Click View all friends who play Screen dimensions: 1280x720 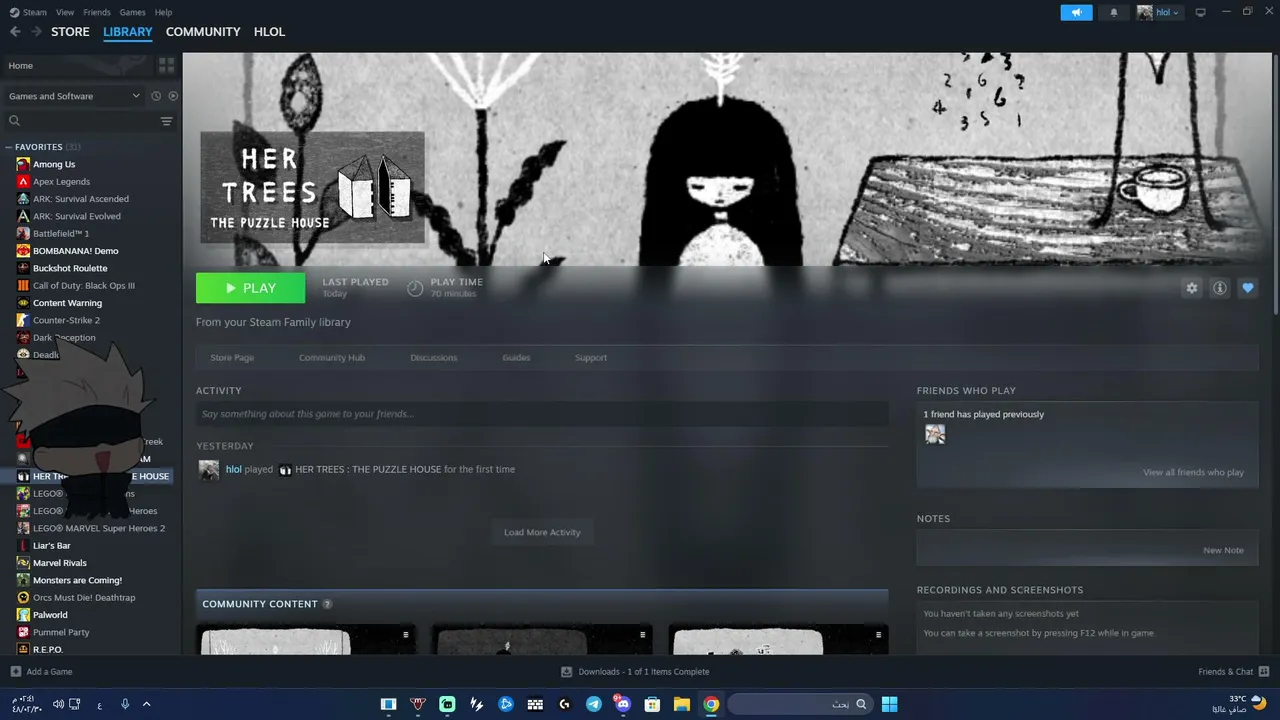1194,472
